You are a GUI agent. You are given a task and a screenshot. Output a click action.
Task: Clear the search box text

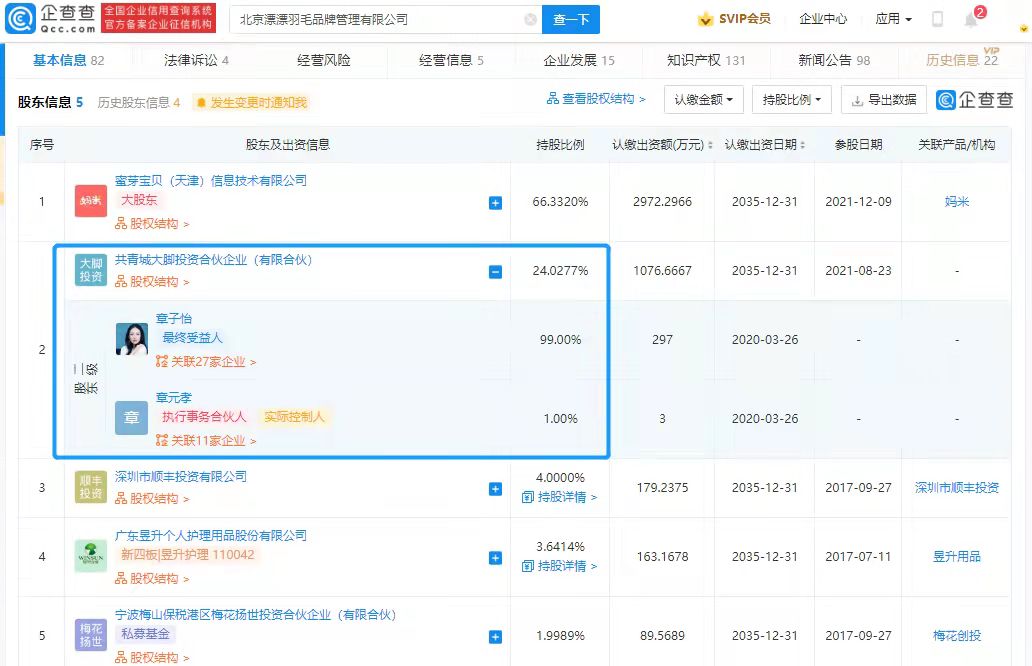click(x=530, y=20)
